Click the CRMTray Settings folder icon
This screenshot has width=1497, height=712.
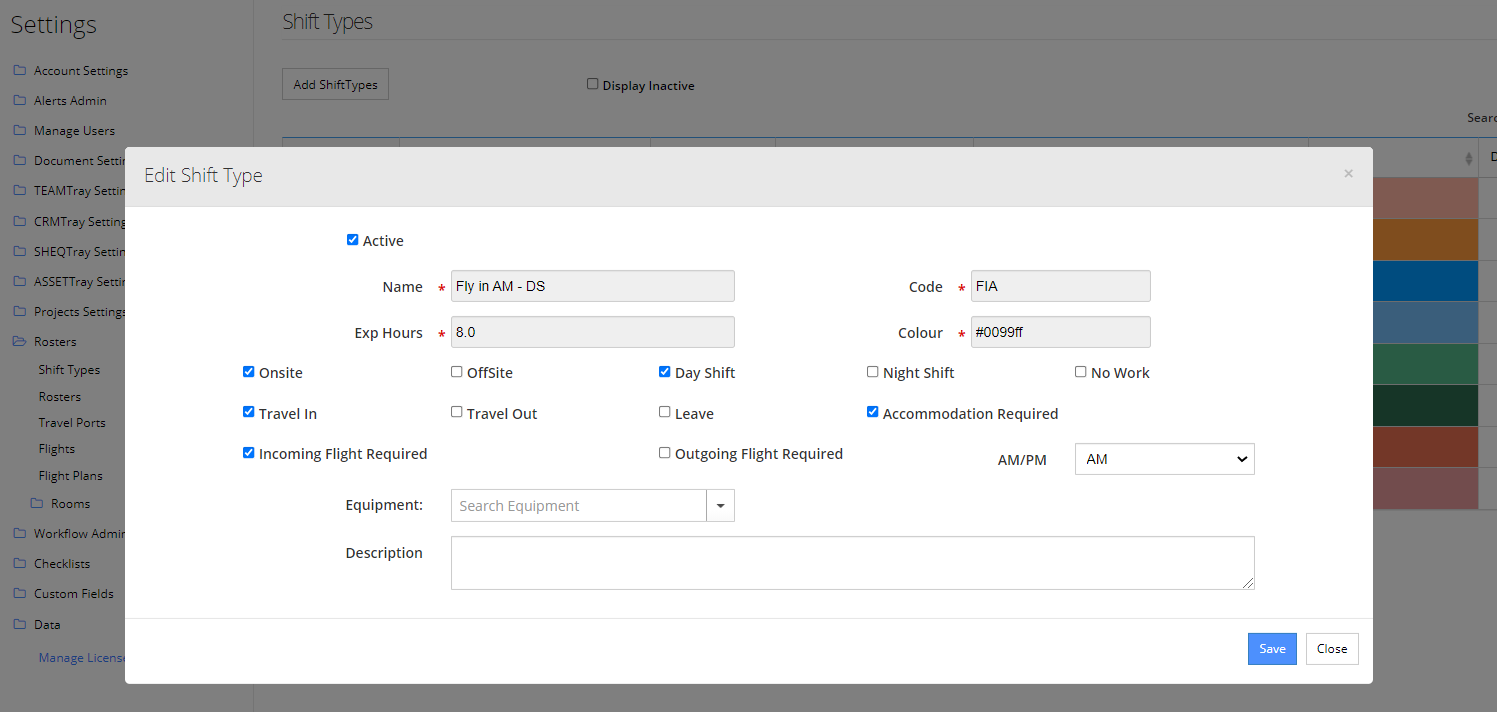click(x=19, y=222)
